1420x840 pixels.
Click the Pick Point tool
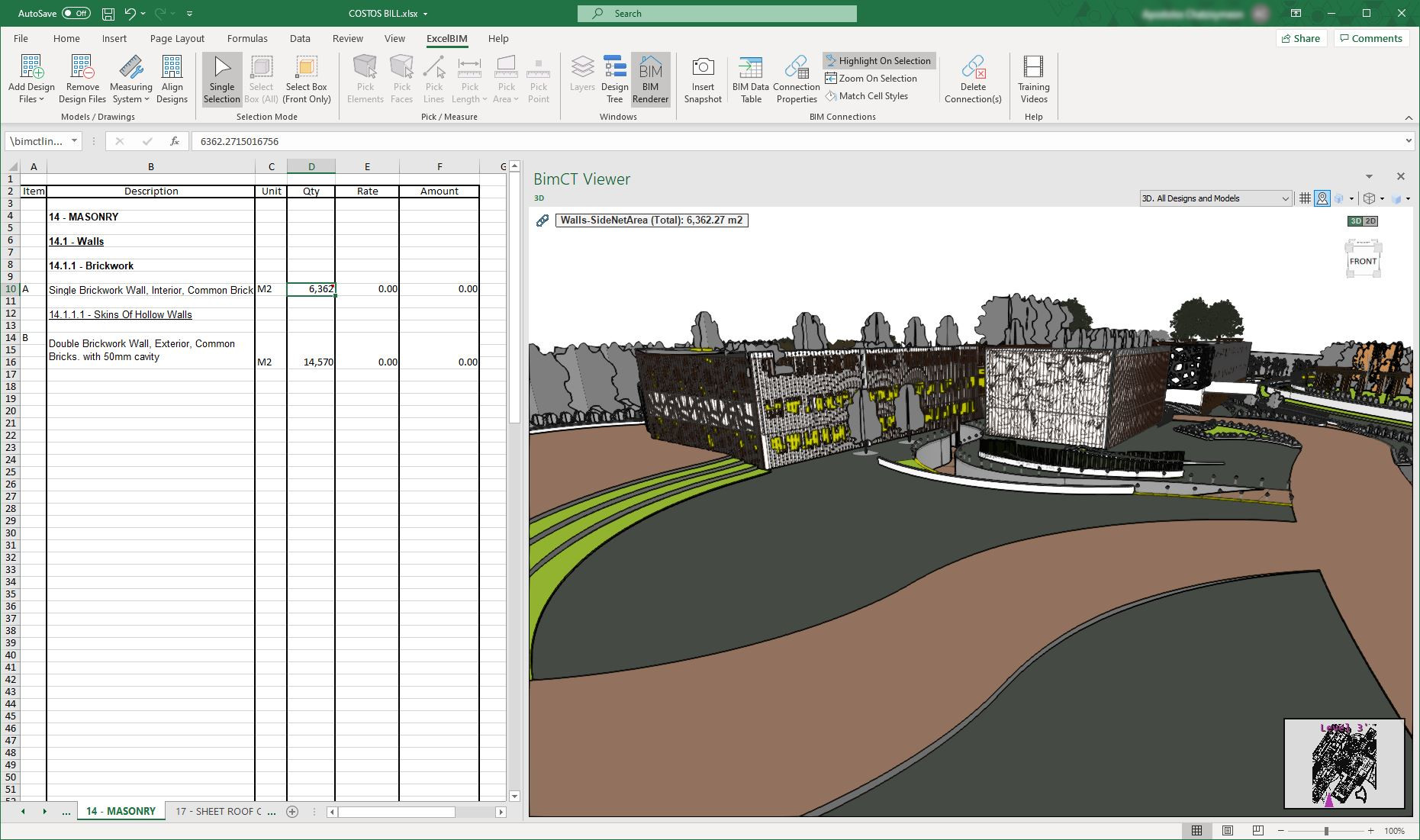(x=539, y=79)
